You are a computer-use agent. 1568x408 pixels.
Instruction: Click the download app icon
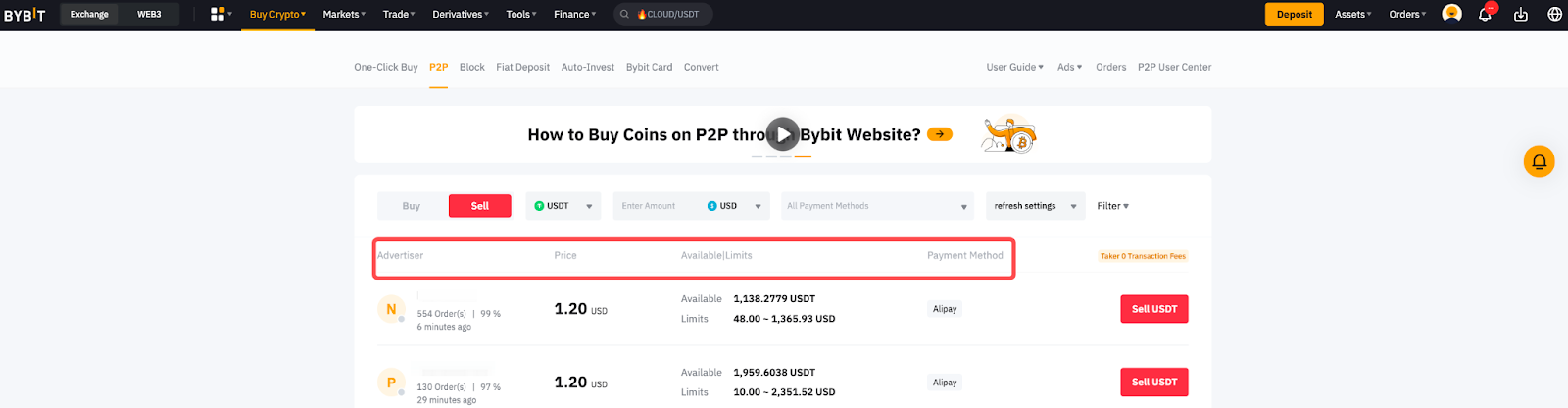(x=1521, y=14)
